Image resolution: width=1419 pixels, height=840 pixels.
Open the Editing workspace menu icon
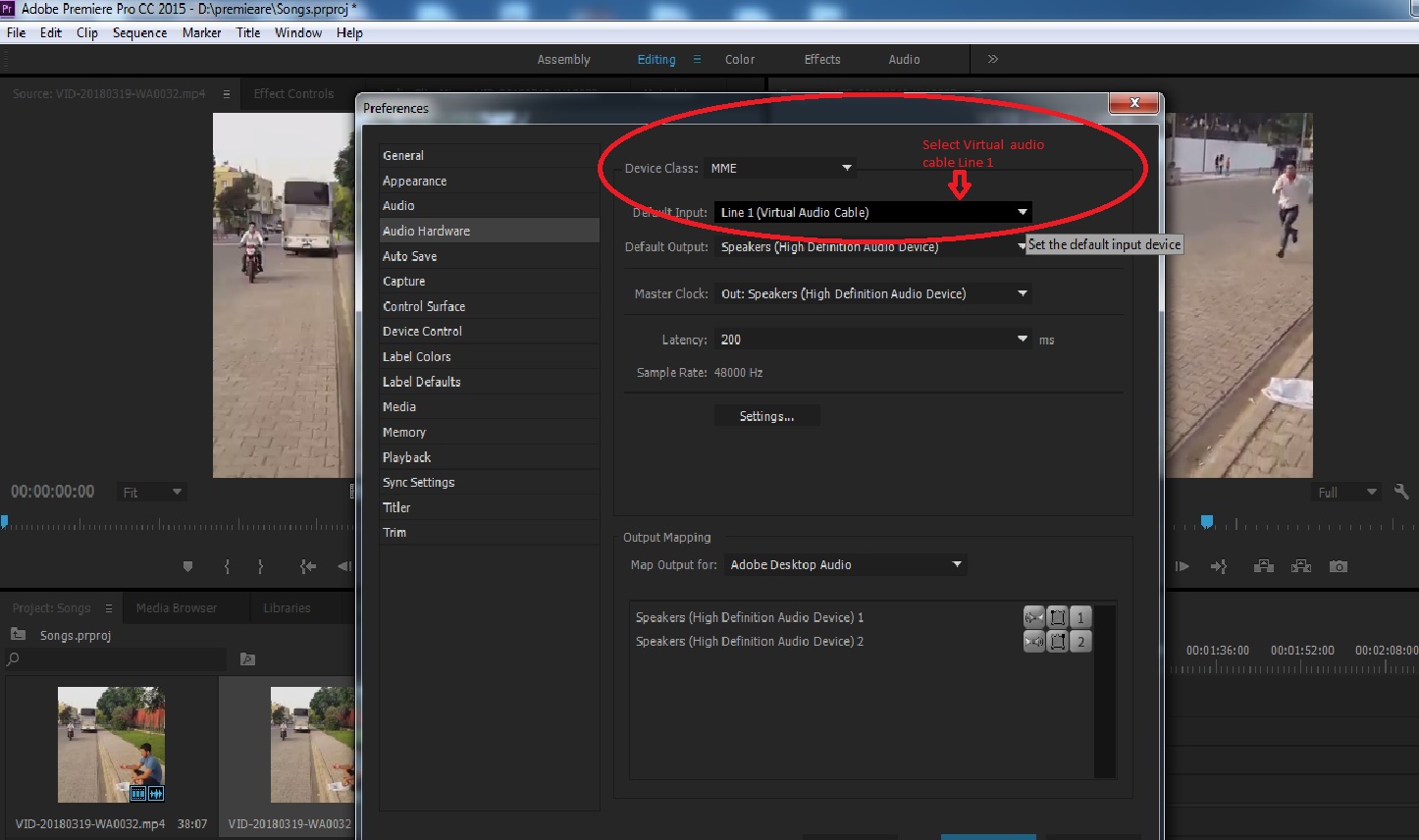click(x=697, y=59)
